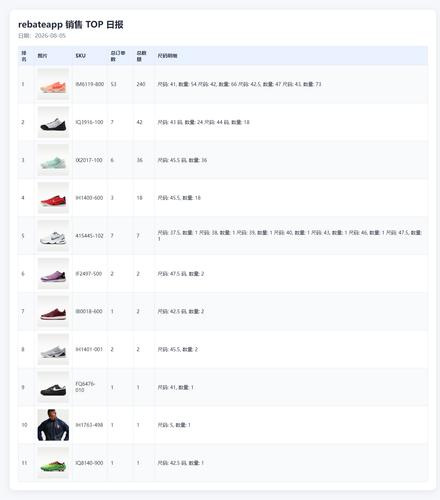Select size detail 尺码: 42.5 码, 数量: 1

181,463
